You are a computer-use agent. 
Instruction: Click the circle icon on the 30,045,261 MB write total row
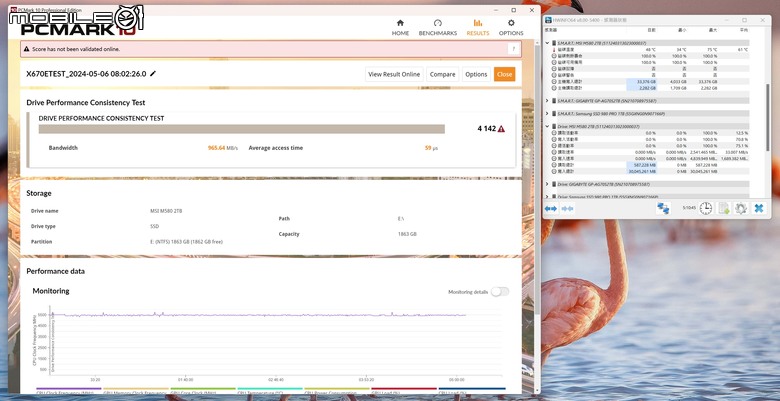click(x=554, y=171)
